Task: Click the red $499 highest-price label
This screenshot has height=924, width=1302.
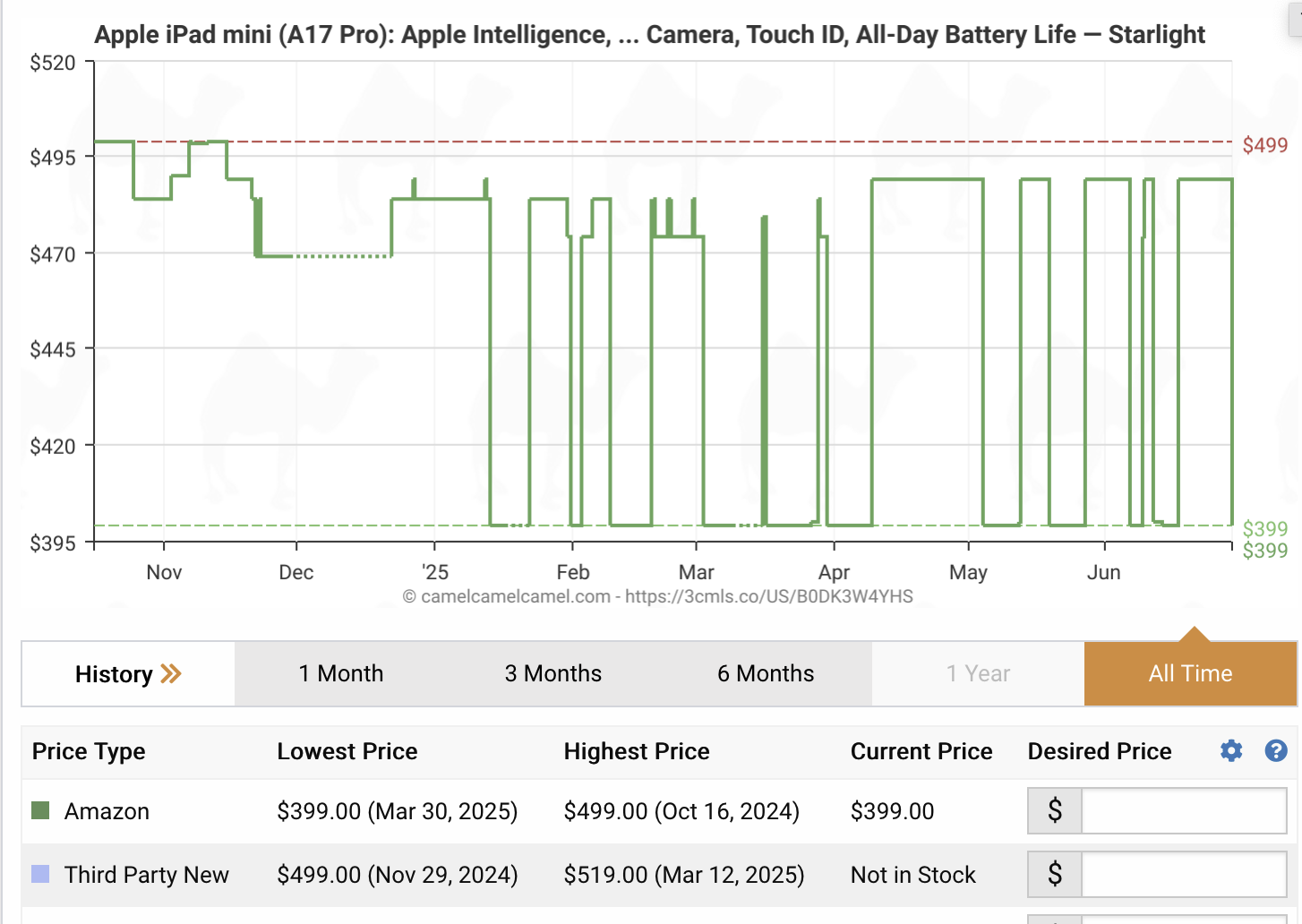Action: pos(1264,145)
